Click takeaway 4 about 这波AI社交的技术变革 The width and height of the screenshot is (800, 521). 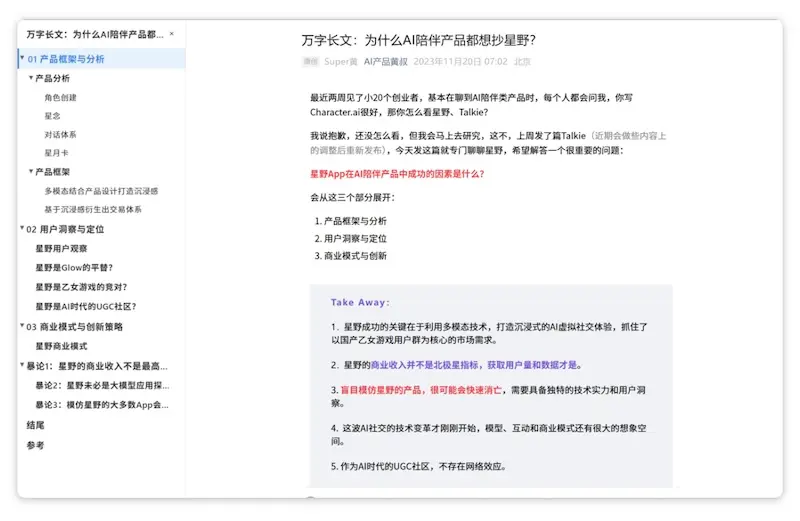coord(489,434)
